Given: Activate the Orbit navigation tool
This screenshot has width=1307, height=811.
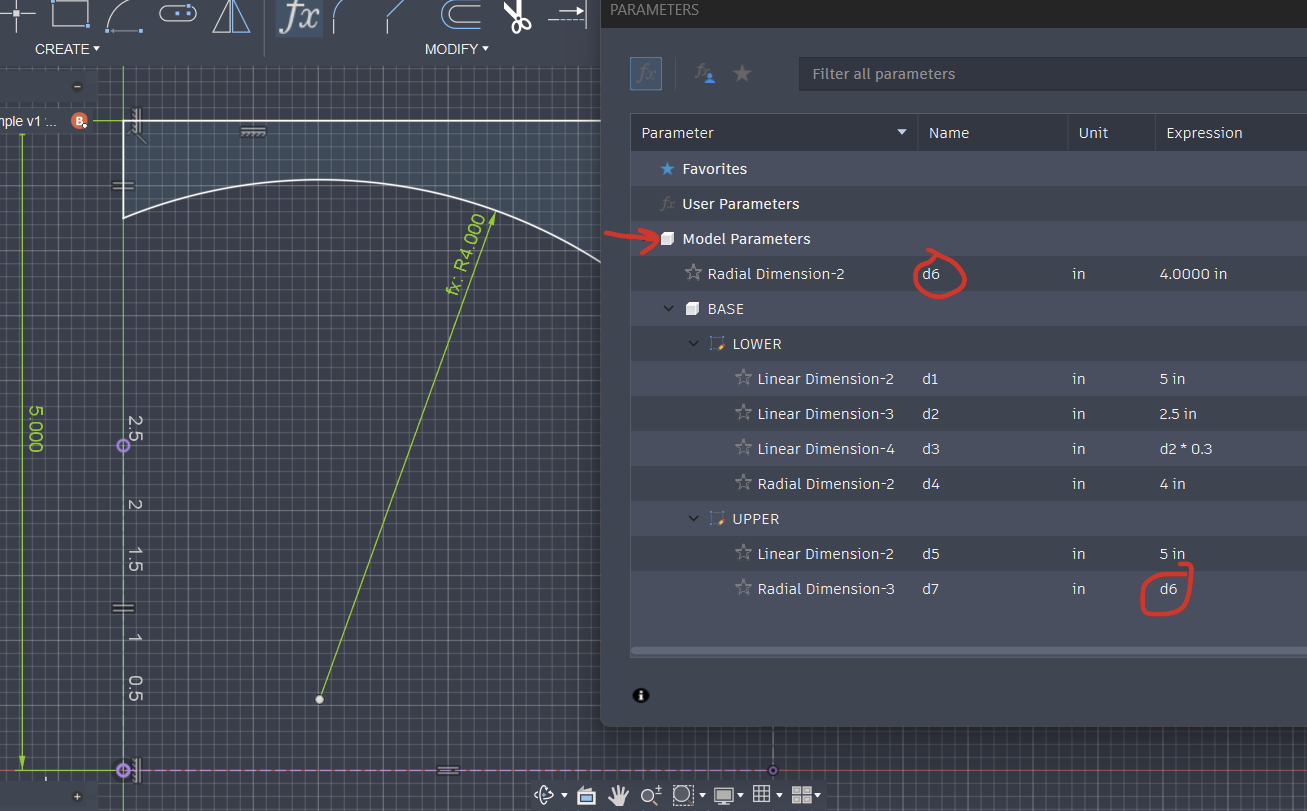Looking at the screenshot, I should tap(545, 795).
